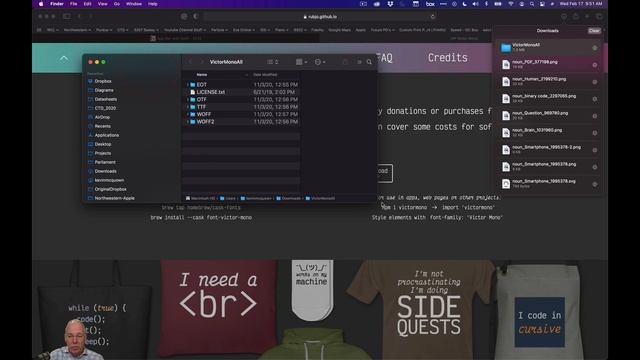The width and height of the screenshot is (640, 360).
Task: Go back in Finder window
Action: pos(191,62)
